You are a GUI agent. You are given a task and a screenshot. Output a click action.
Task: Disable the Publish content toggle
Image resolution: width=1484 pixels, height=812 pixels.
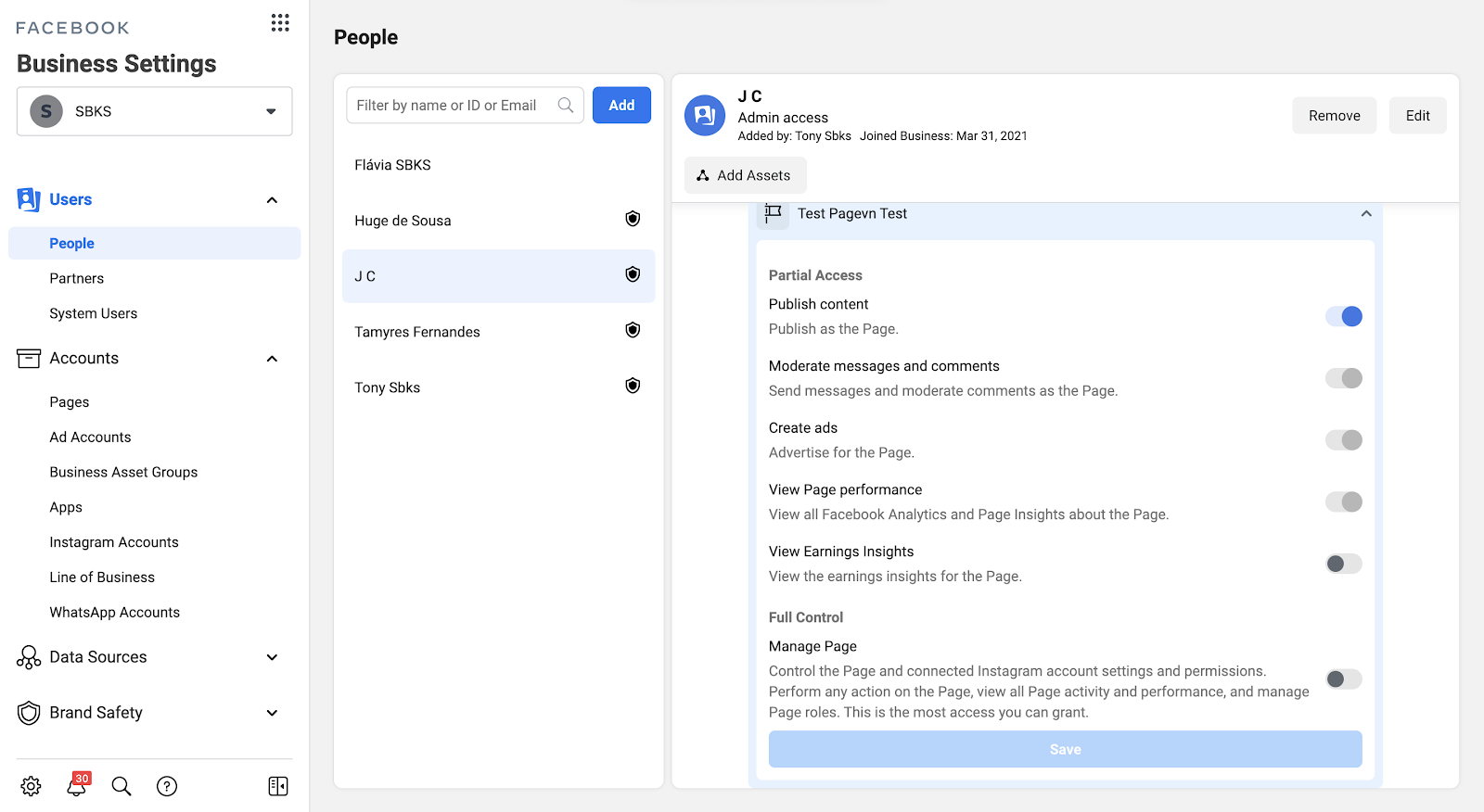[x=1343, y=317]
